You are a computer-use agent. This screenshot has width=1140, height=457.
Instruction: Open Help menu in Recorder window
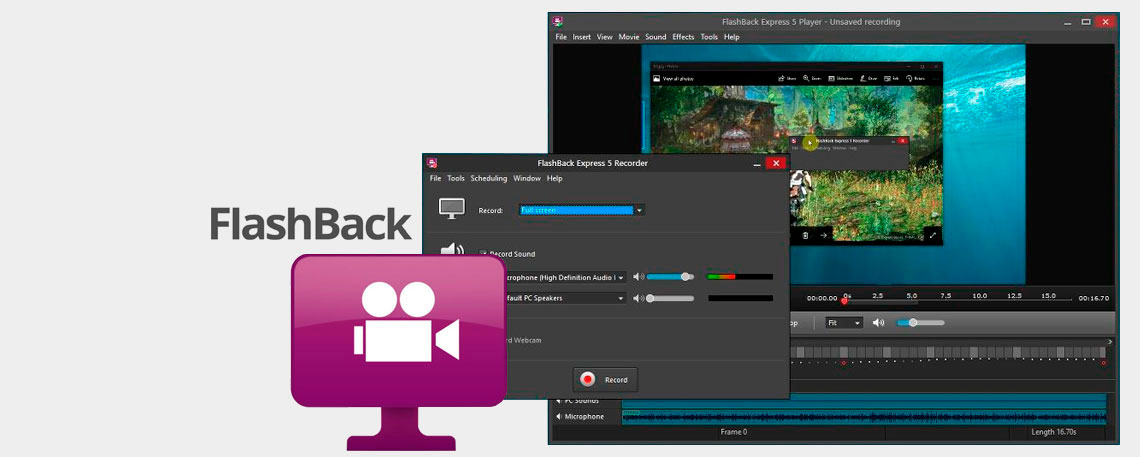(x=555, y=179)
